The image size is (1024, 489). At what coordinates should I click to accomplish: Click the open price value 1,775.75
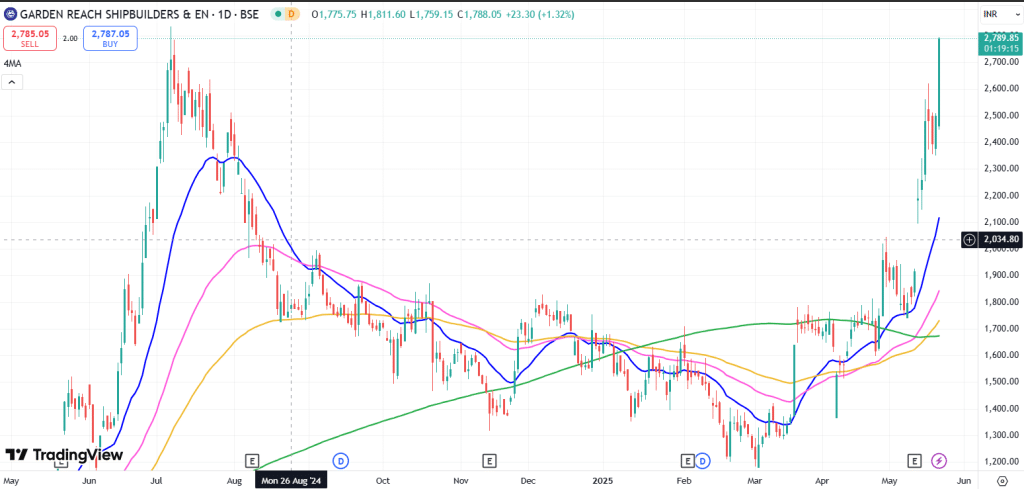pos(336,14)
